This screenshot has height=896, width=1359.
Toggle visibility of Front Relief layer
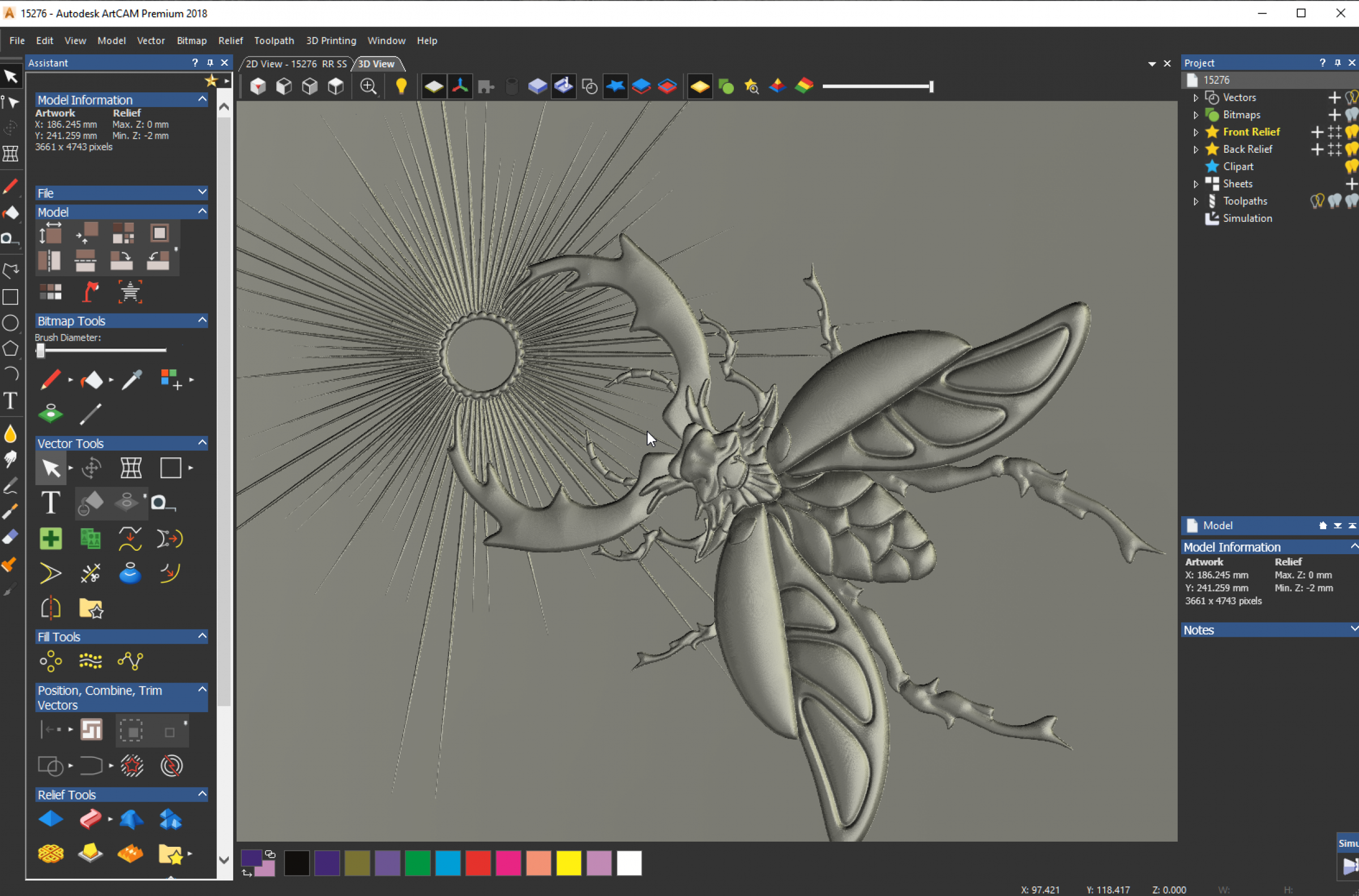[x=1352, y=131]
